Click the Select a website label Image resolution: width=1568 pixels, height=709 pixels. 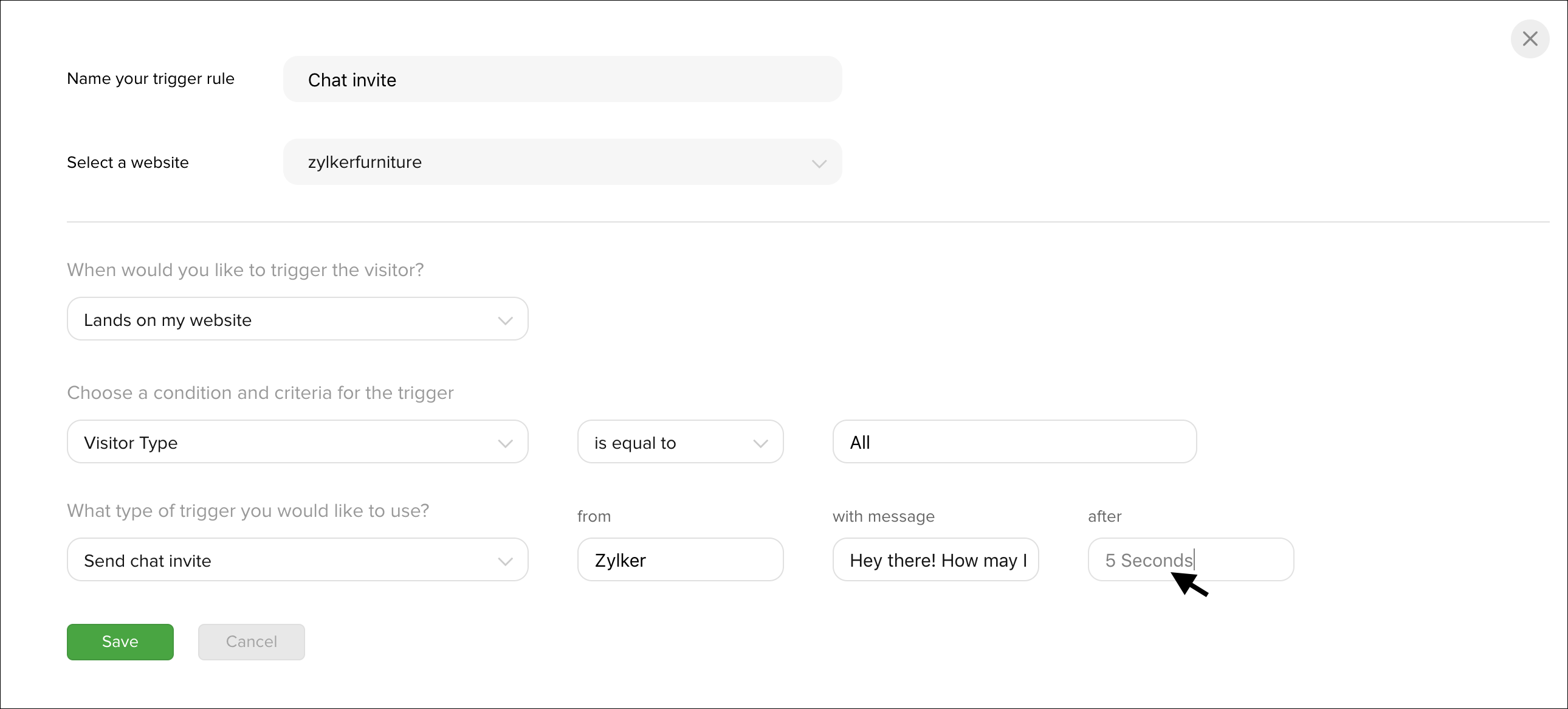[128, 162]
